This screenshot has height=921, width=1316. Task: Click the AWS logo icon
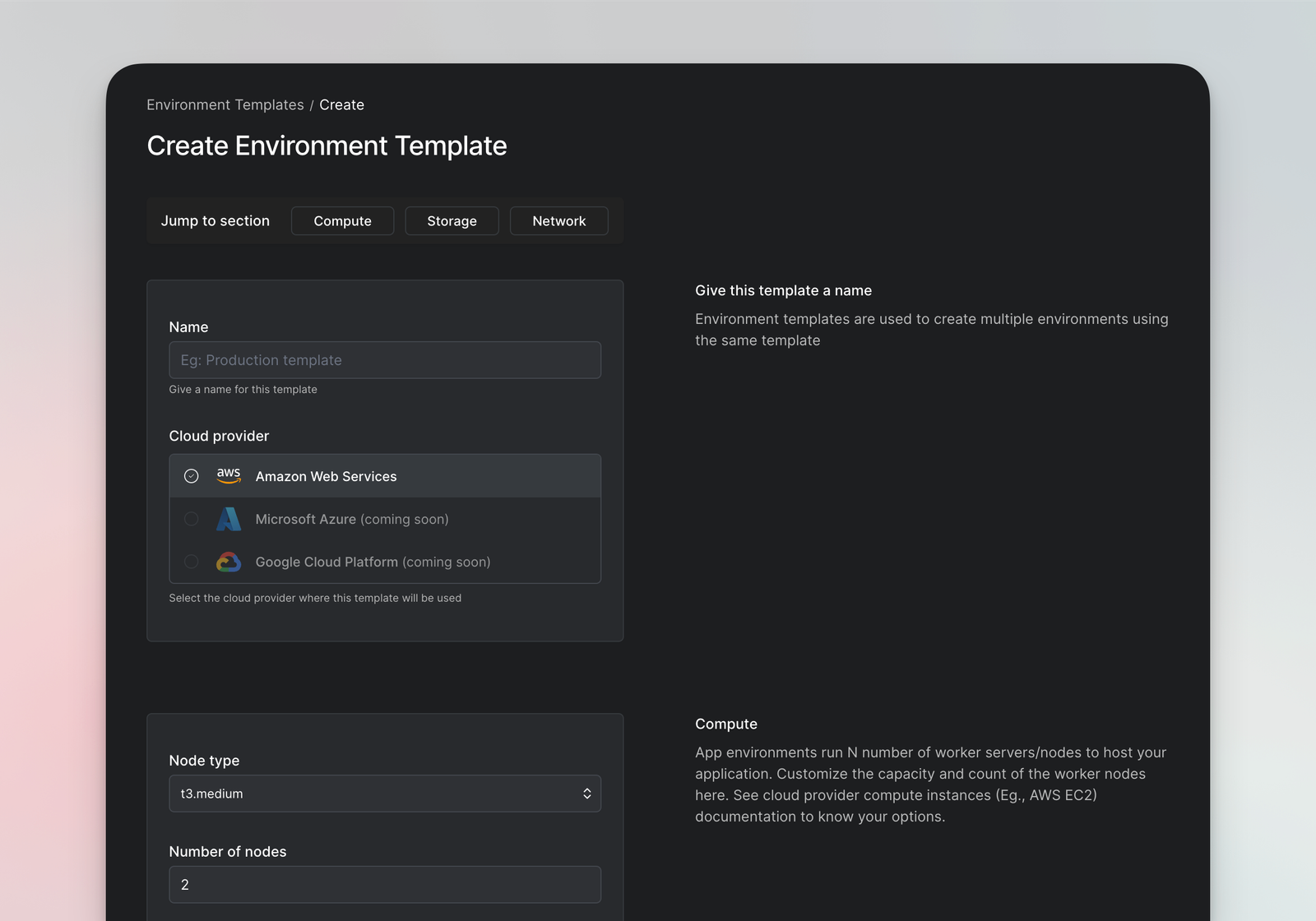point(229,476)
